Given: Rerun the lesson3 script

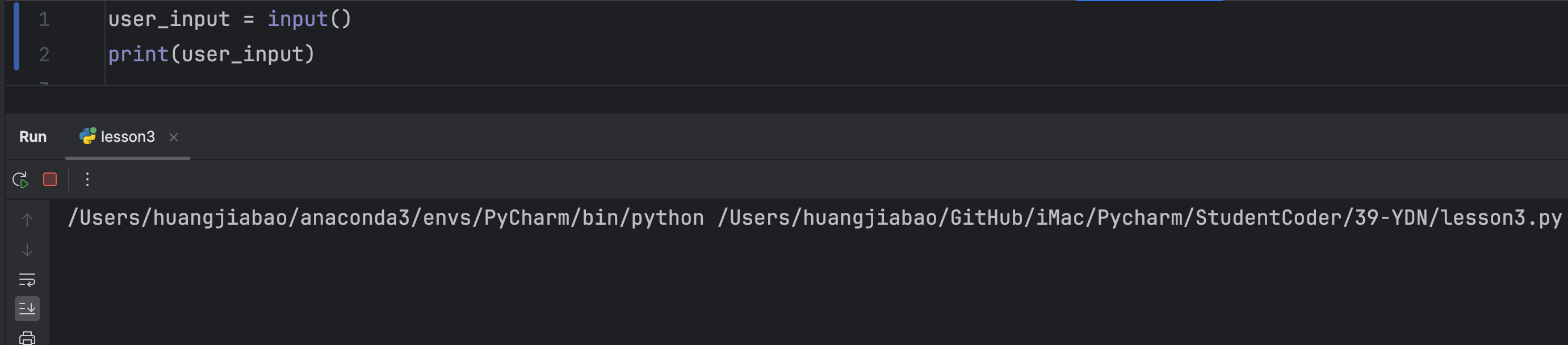Looking at the screenshot, I should [20, 179].
